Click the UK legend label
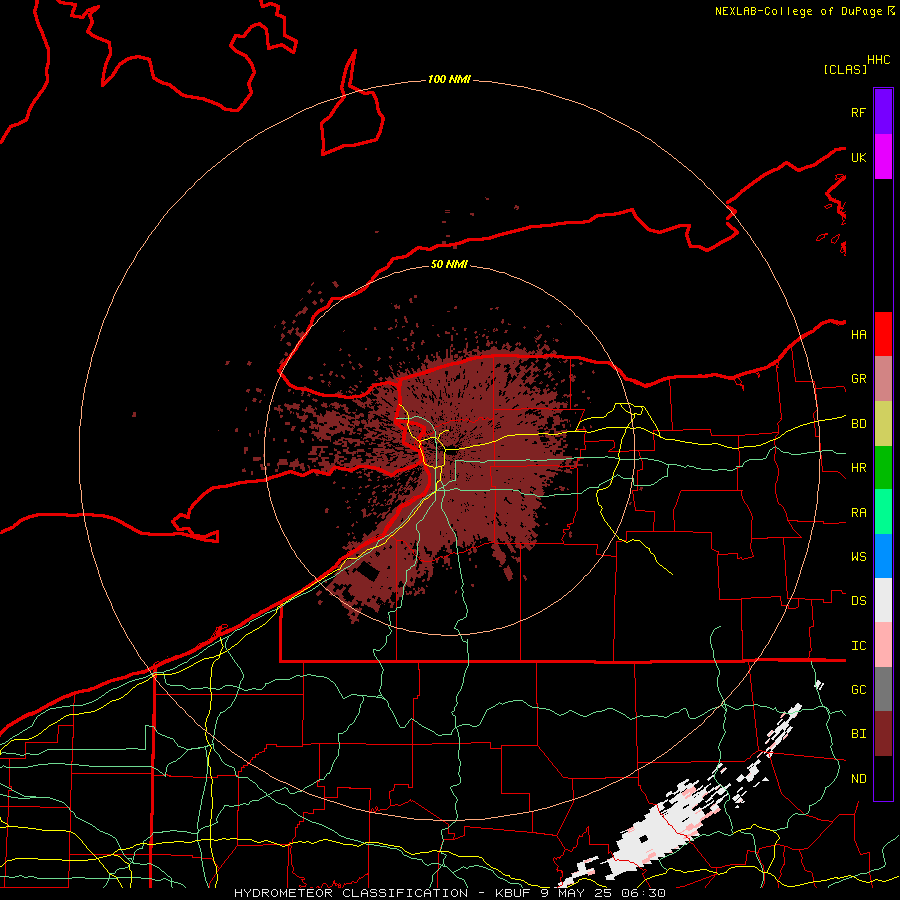The width and height of the screenshot is (900, 900). (858, 157)
